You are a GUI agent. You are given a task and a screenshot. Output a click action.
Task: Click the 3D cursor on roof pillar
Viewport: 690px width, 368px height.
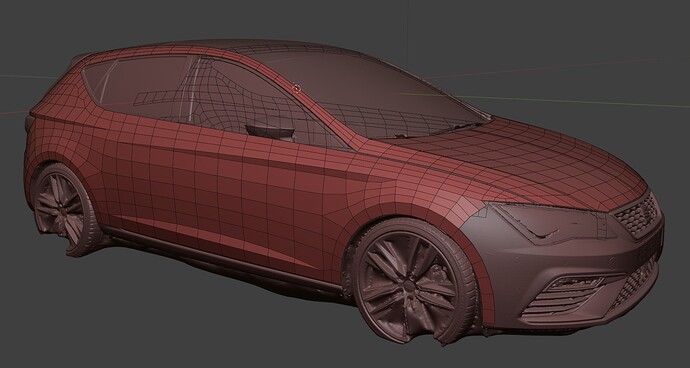click(297, 89)
